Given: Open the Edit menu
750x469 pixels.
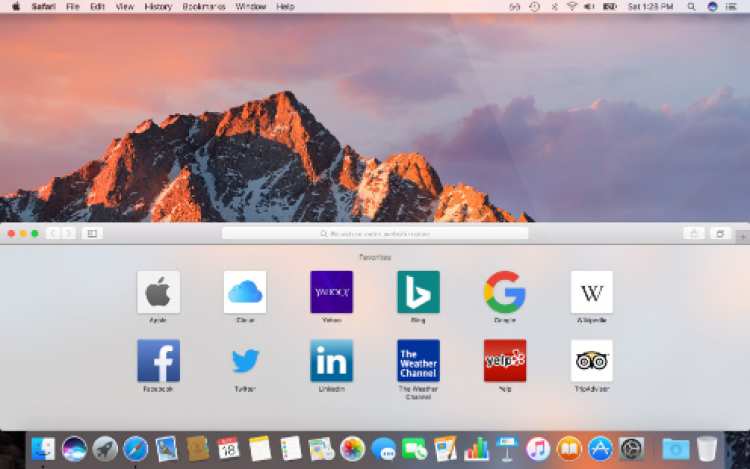Looking at the screenshot, I should [97, 7].
